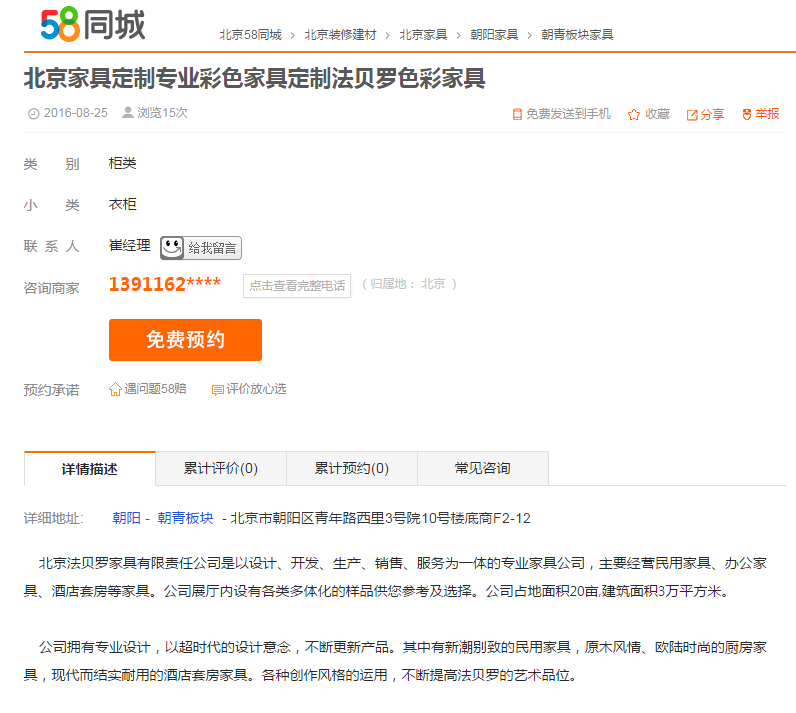The image size is (796, 713).
Task: Open the 朝青板块 area link
Action: (x=185, y=518)
